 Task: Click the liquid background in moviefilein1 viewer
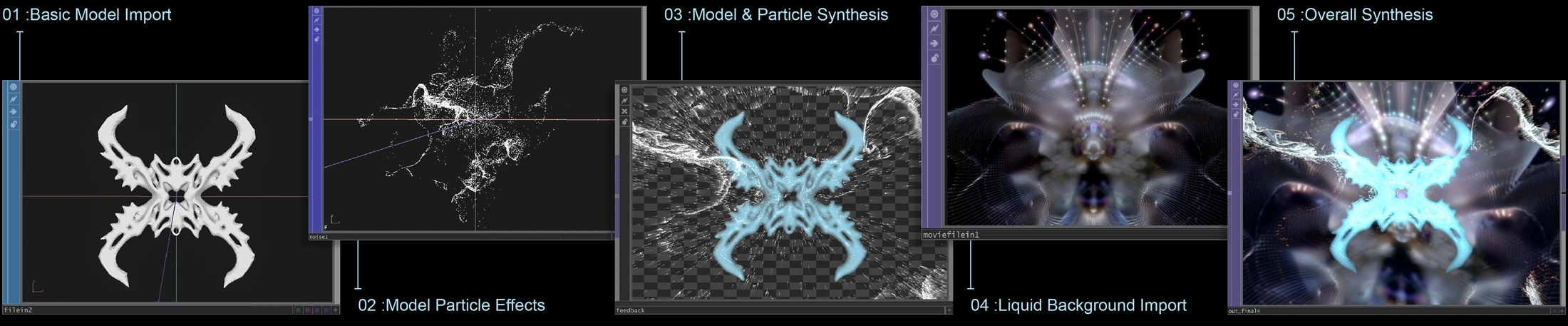click(x=1098, y=118)
